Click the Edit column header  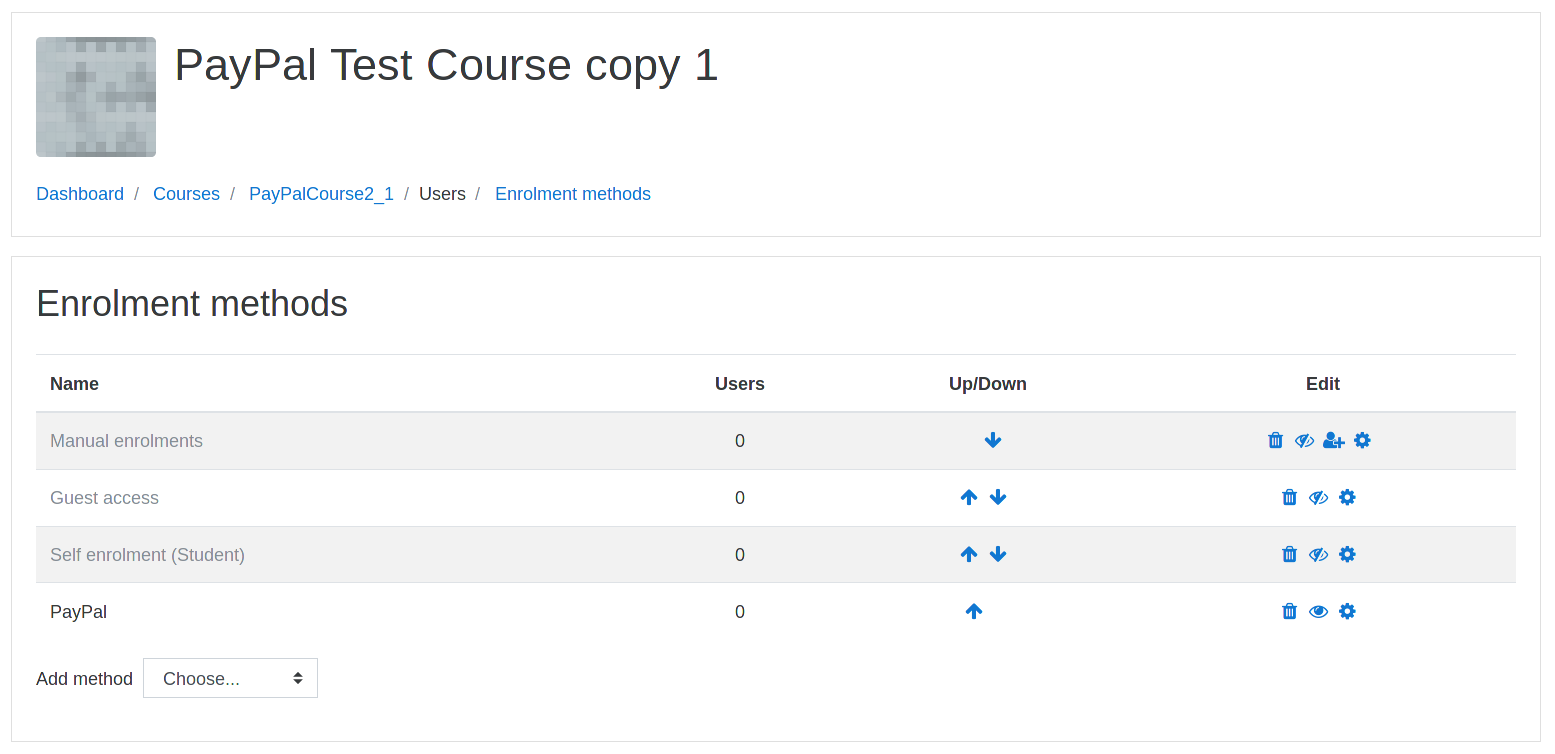tap(1323, 384)
